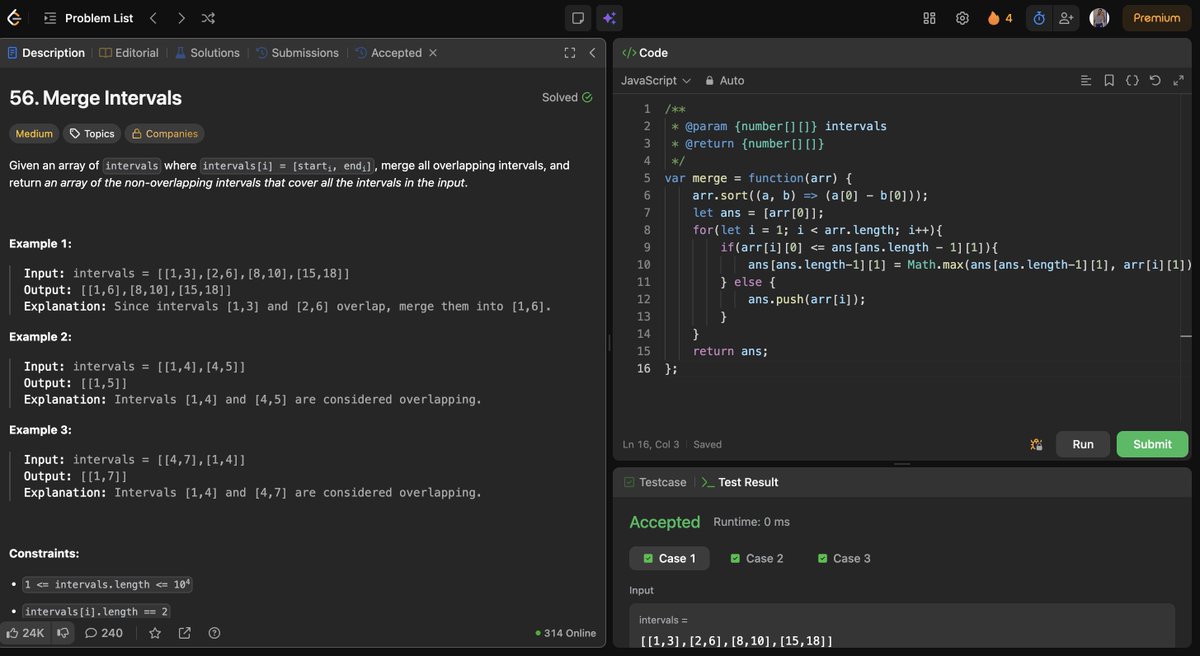Start the timer stopwatch icon

pos(1039,18)
